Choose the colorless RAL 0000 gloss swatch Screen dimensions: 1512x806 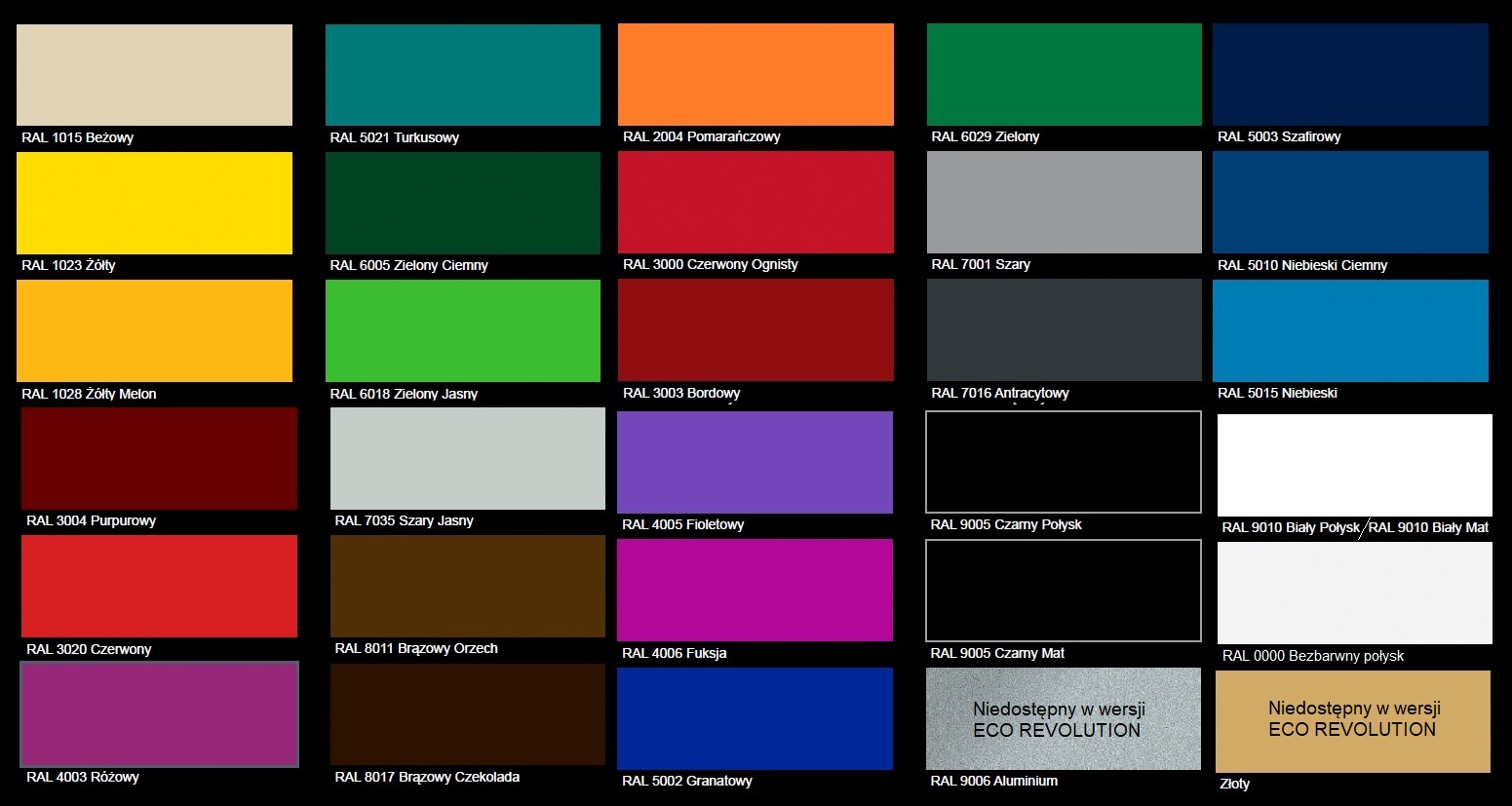click(x=1355, y=593)
